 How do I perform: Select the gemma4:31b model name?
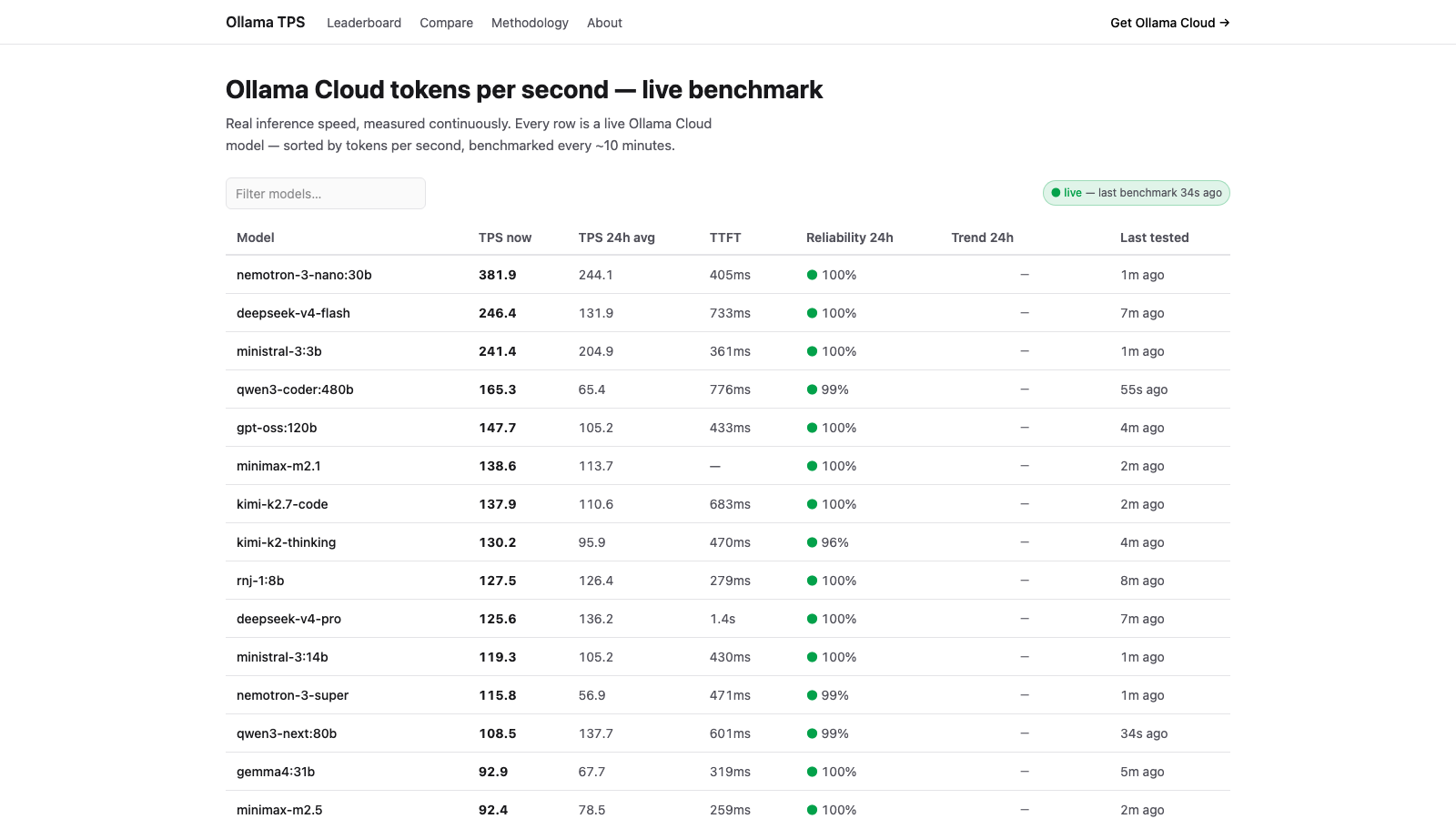pyautogui.click(x=276, y=772)
